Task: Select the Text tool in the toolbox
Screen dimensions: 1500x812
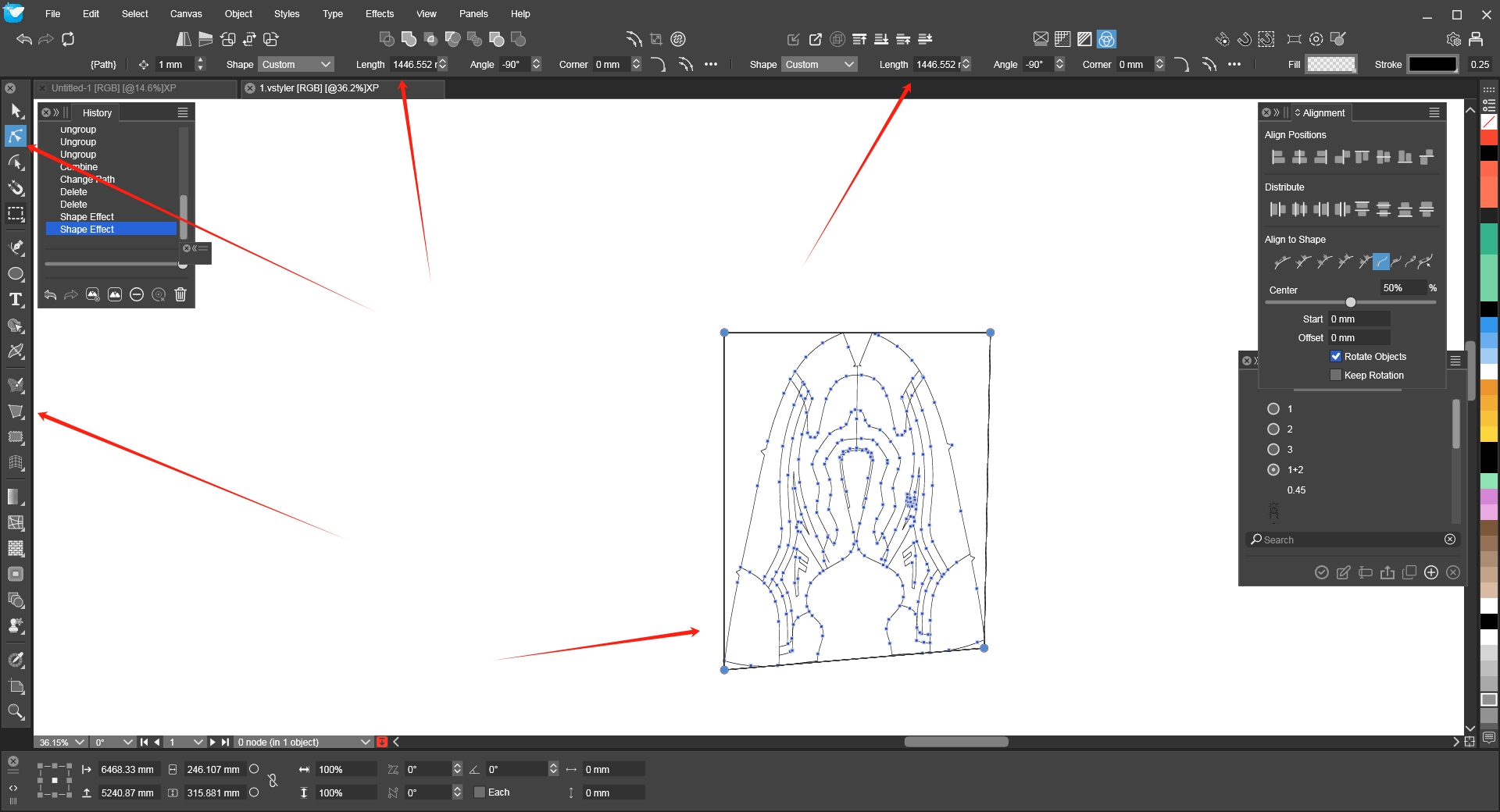Action: tap(16, 300)
